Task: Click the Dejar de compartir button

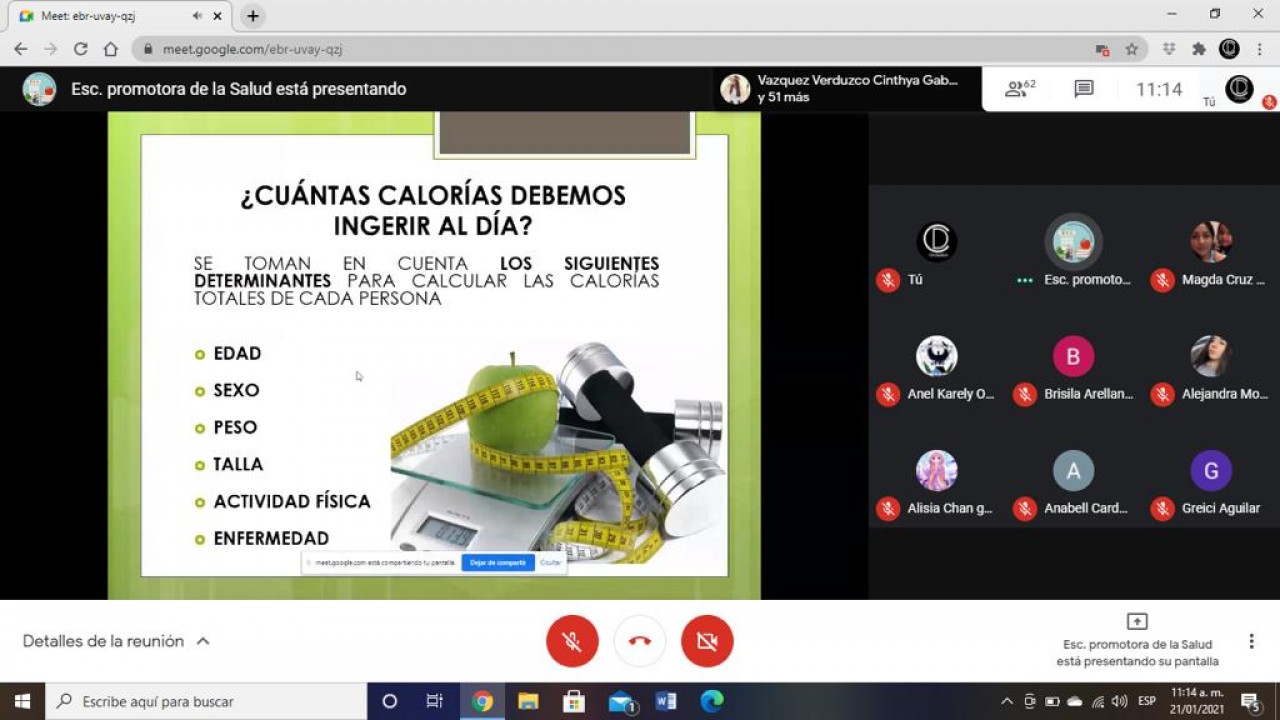Action: point(498,563)
